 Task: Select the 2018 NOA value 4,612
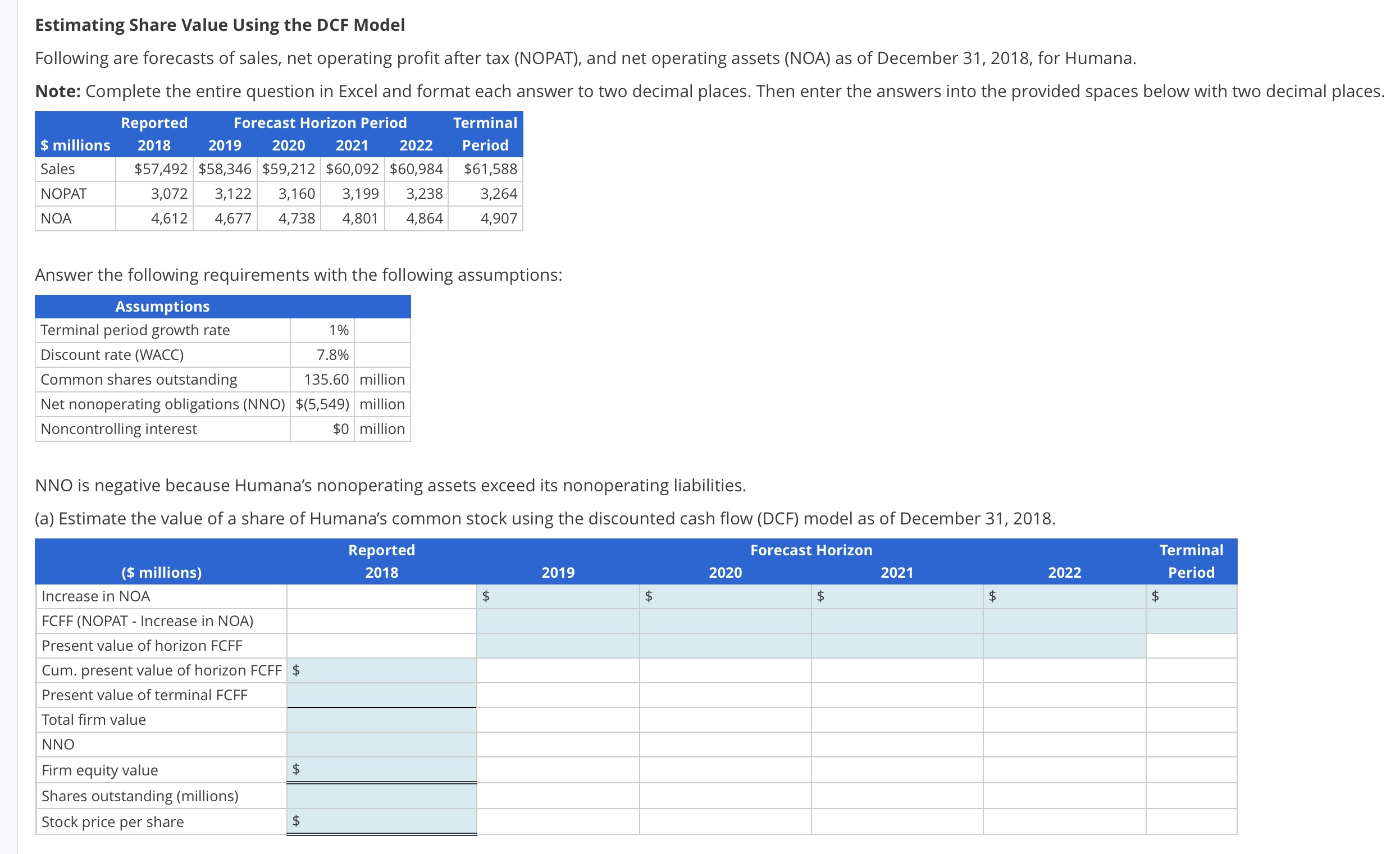(170, 218)
